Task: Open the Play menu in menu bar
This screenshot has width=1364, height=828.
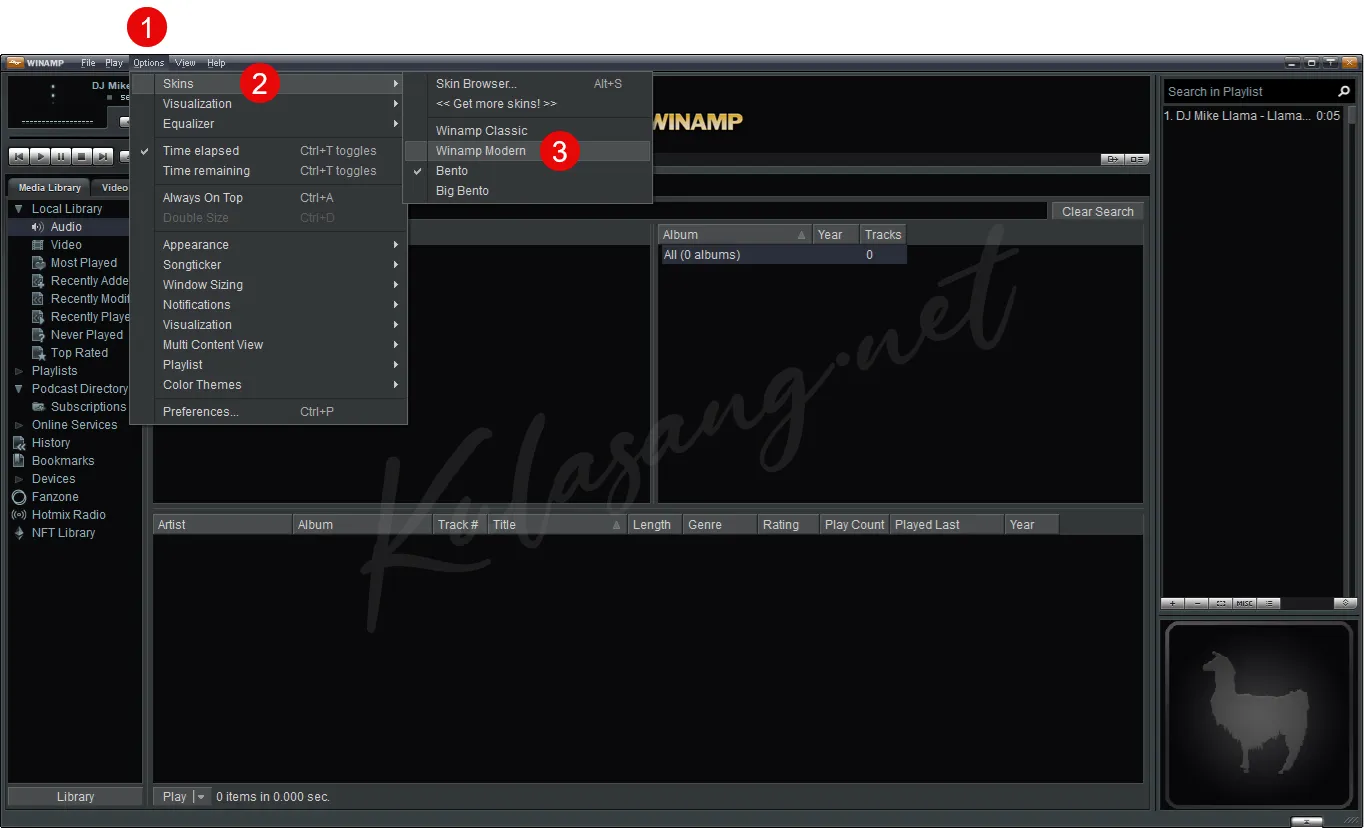Action: point(114,63)
